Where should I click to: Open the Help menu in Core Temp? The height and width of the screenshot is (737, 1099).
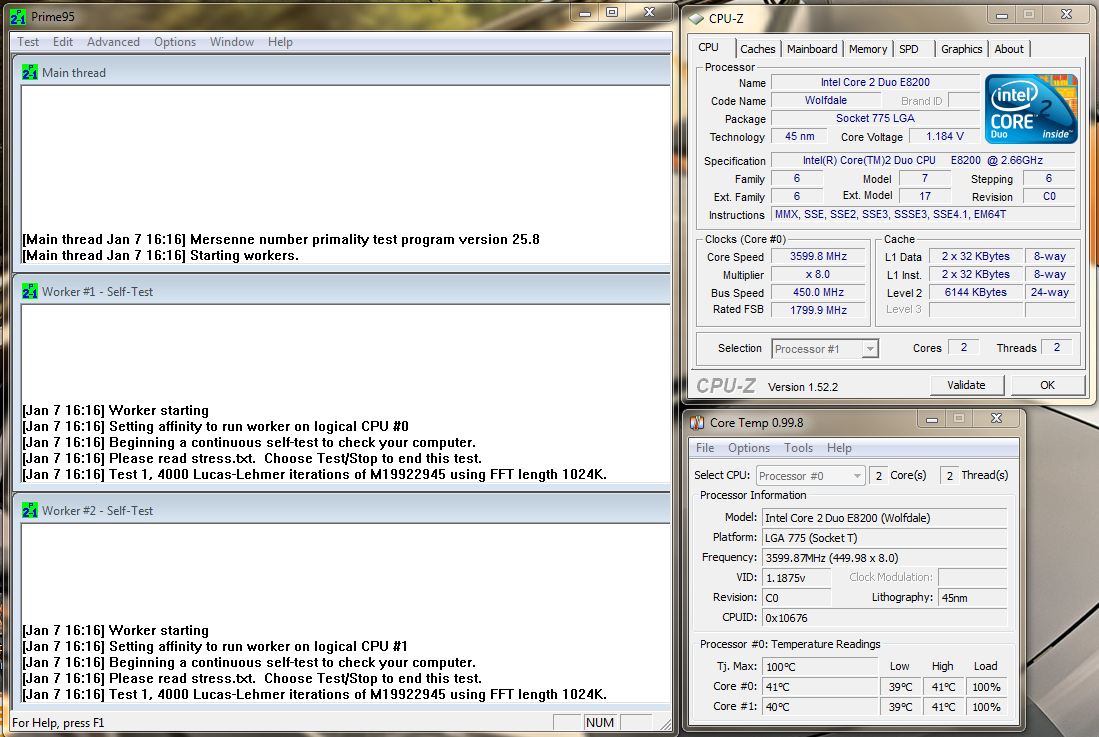click(x=839, y=448)
